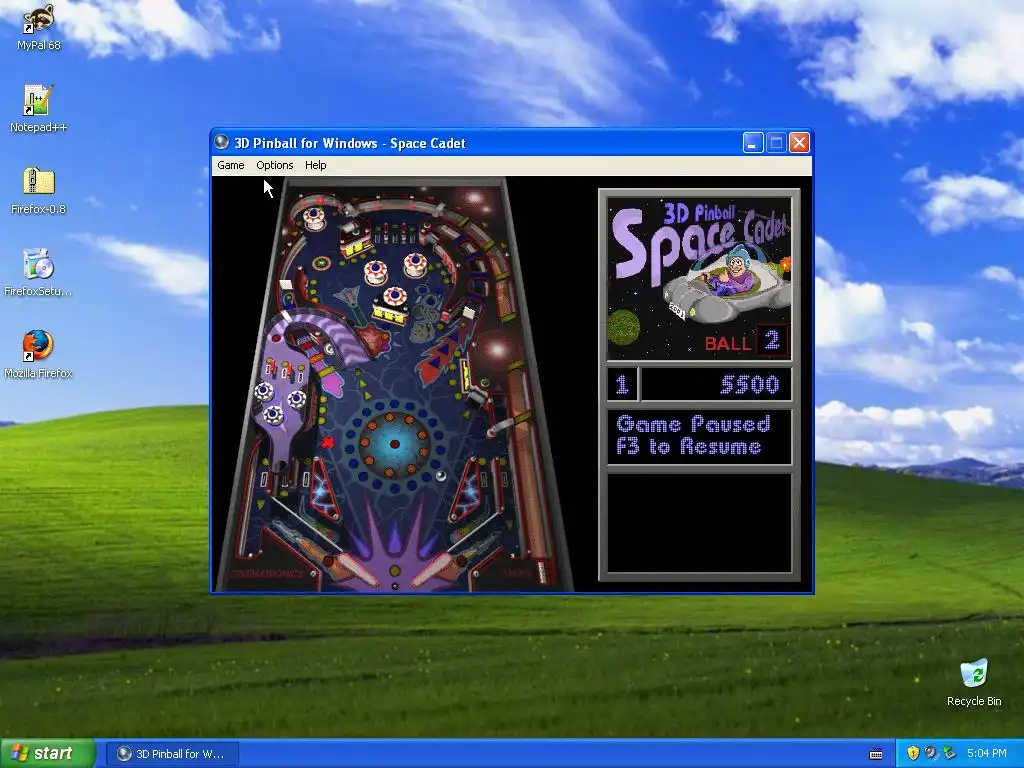Open the Help menu in Pinball
Viewport: 1024px width, 768px height.
315,165
